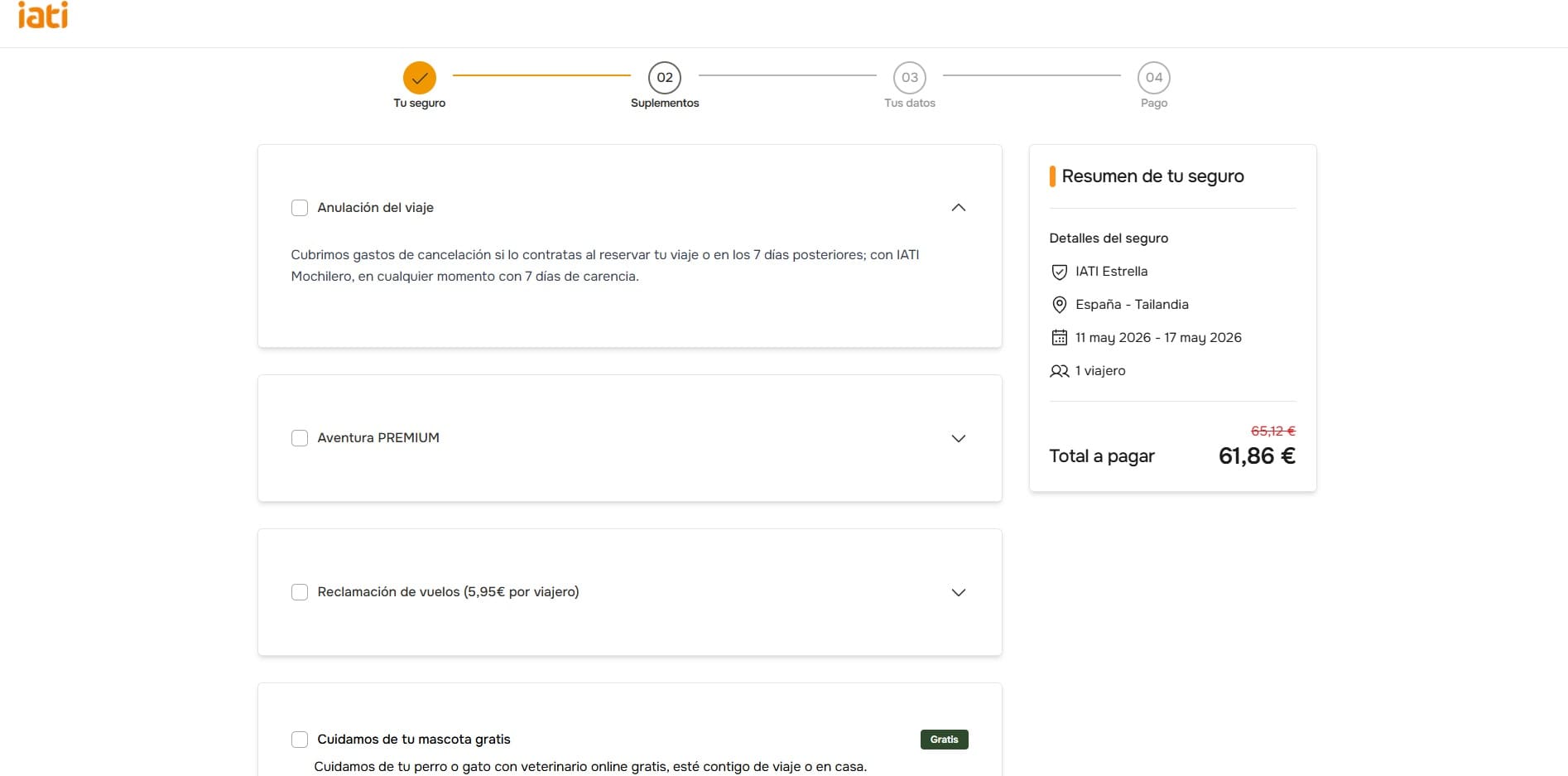This screenshot has height=776, width=1568.
Task: Click the Total a pagar label
Action: pos(1102,456)
